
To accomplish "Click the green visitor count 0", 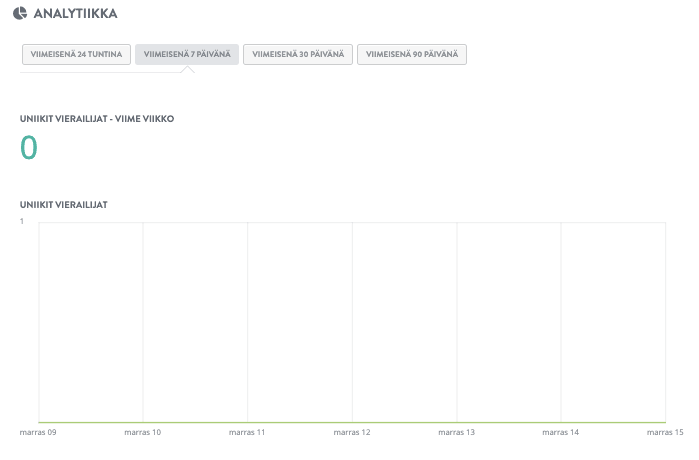I will pyautogui.click(x=29, y=148).
